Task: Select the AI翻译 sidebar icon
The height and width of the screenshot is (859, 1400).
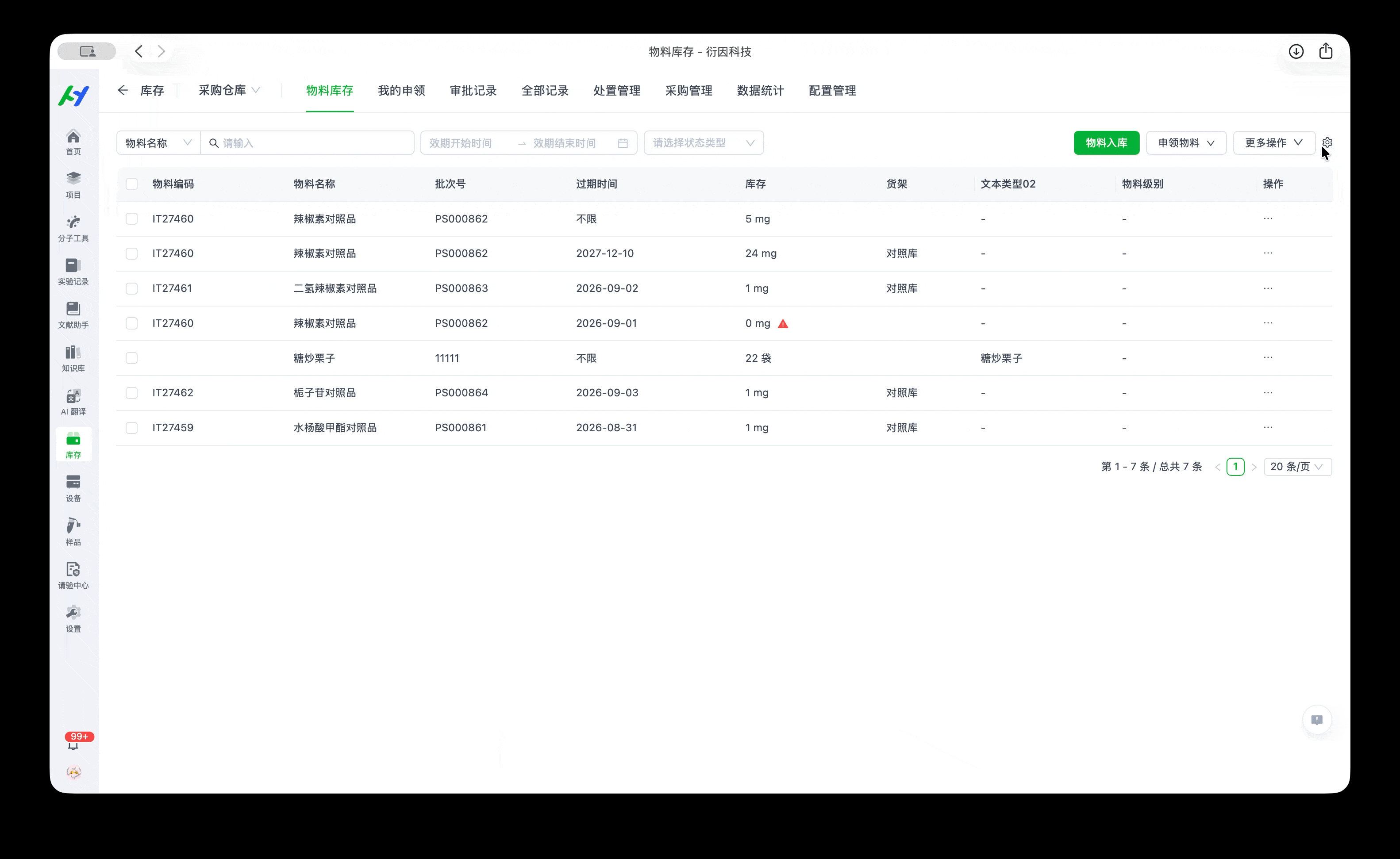Action: [x=73, y=401]
